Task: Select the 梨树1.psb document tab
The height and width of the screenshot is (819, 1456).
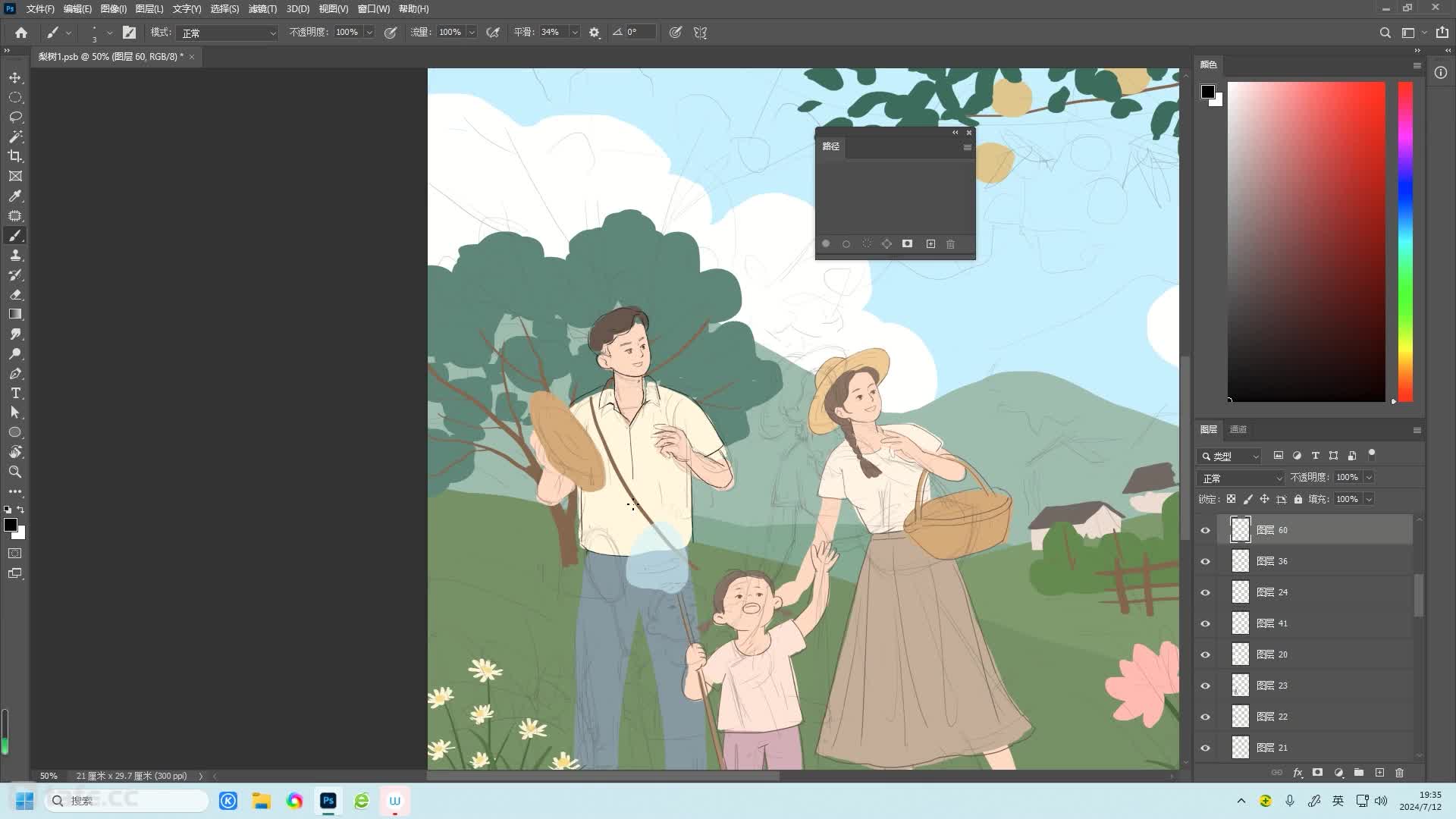Action: 111,57
